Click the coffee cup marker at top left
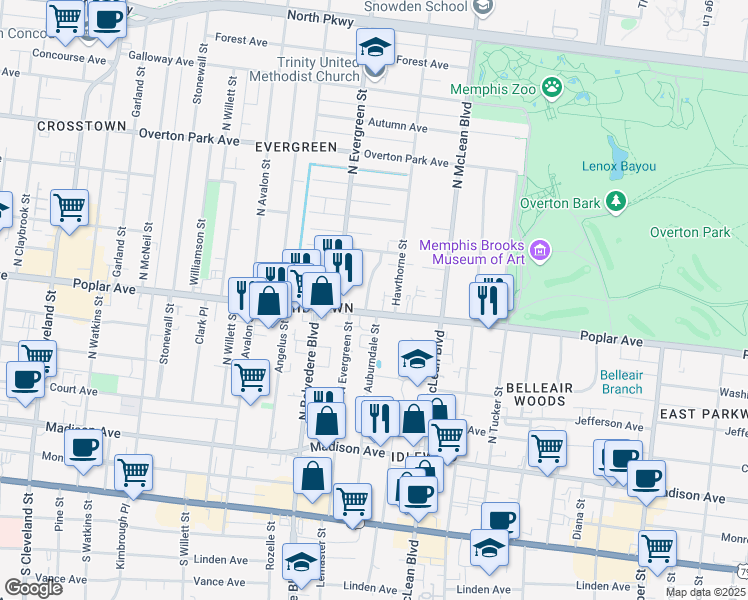The width and height of the screenshot is (748, 600). (x=108, y=20)
